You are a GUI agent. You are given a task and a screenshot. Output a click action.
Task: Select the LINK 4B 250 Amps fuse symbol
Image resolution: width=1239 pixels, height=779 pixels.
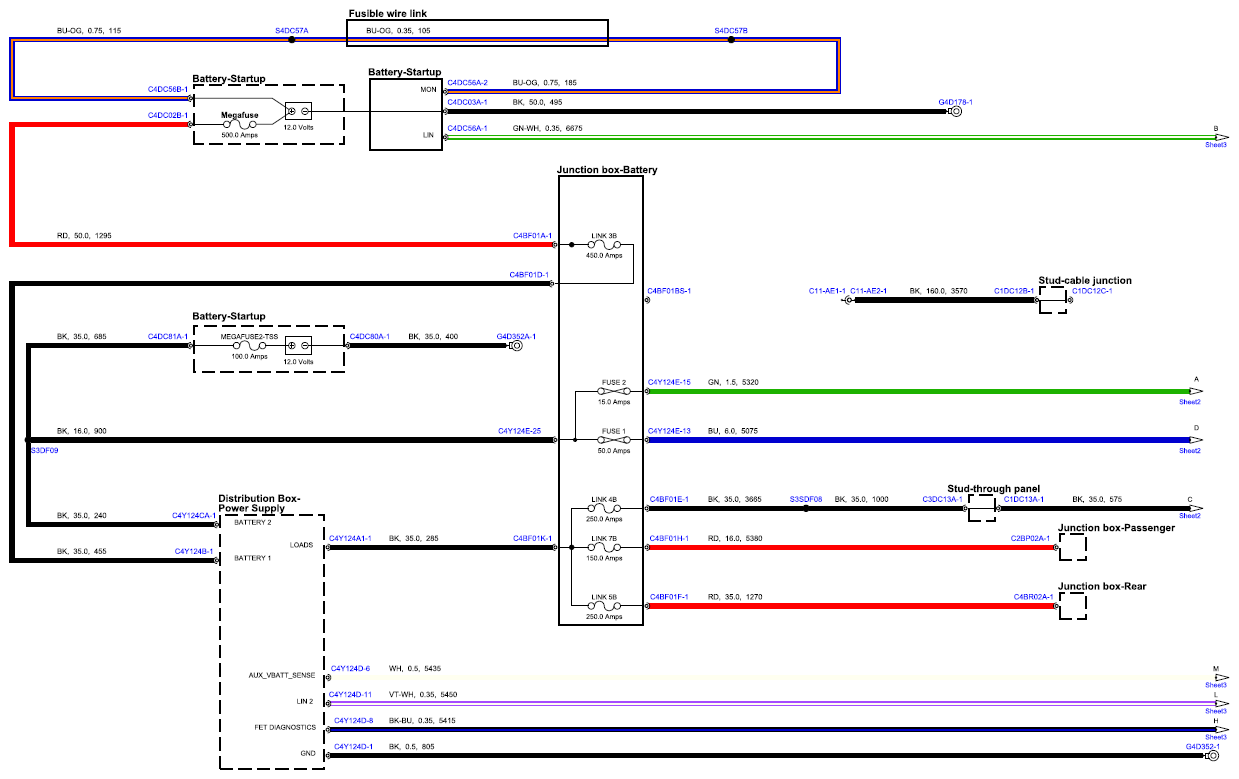coord(605,509)
